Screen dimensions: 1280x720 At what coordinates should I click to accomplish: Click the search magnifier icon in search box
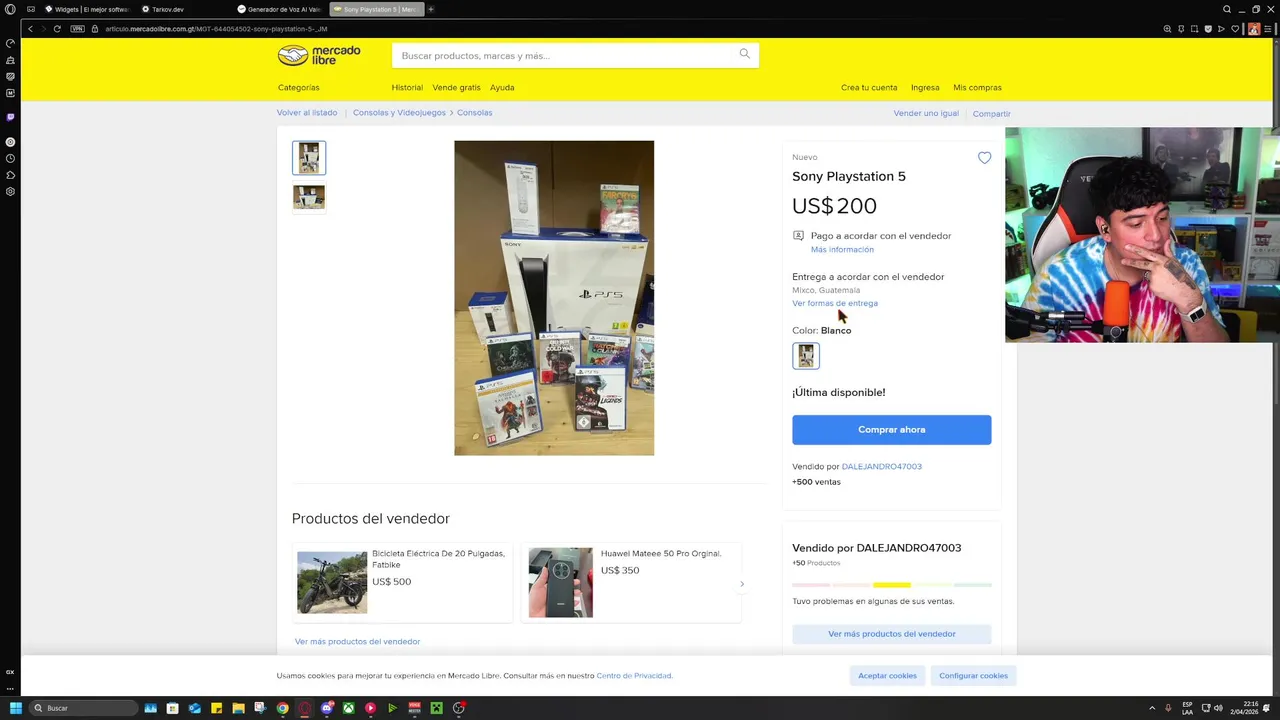click(x=744, y=54)
